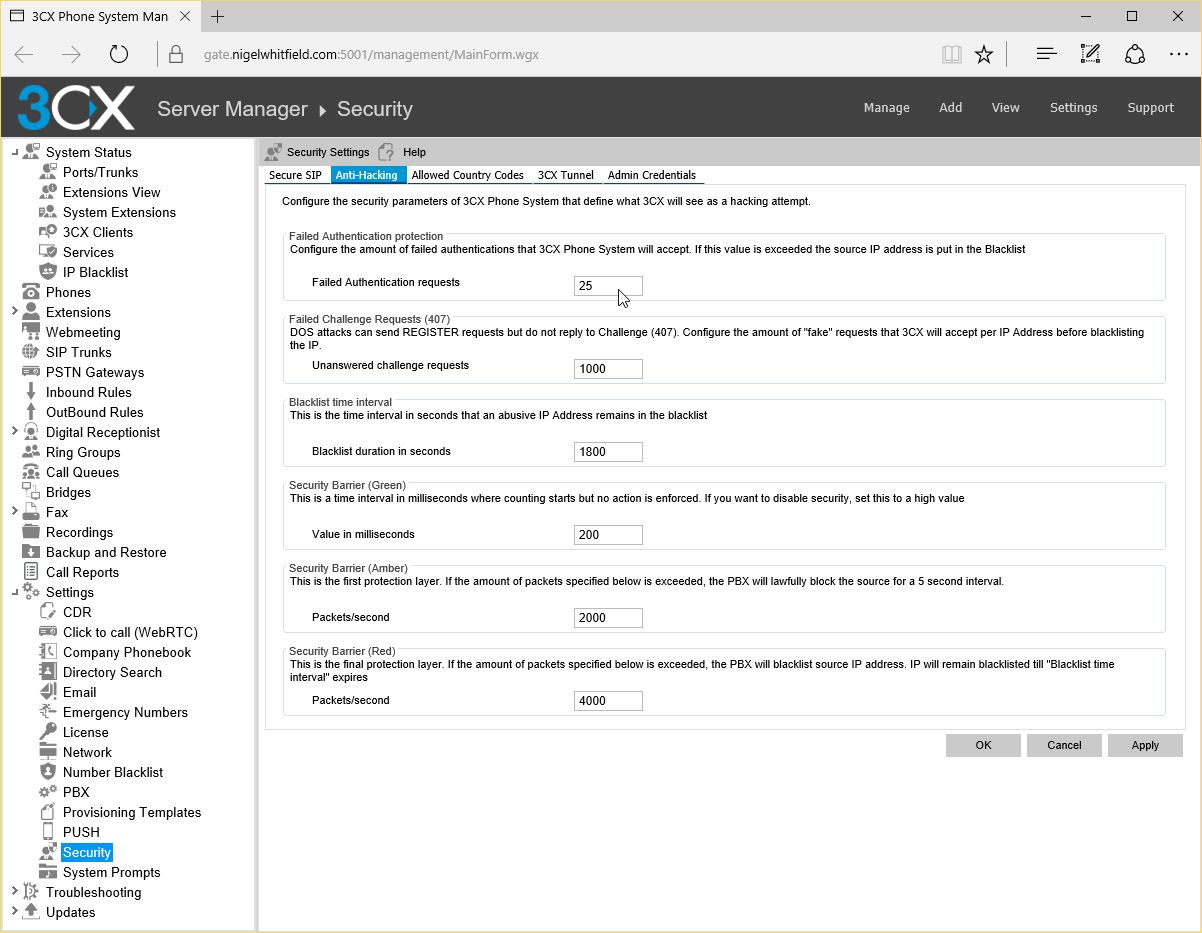Screen dimensions: 1202x933
Task: Click the OK button
Action: (984, 745)
